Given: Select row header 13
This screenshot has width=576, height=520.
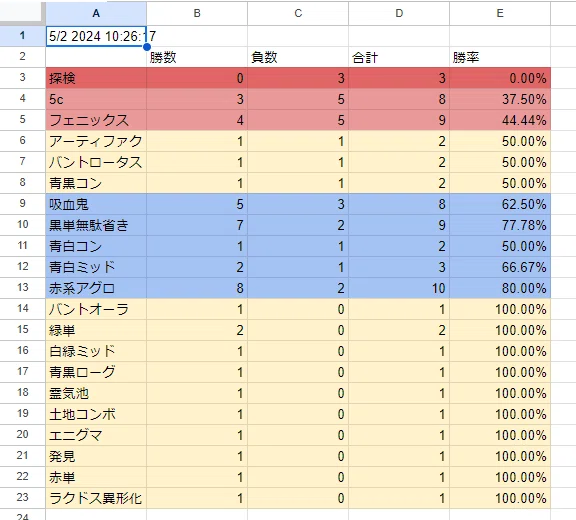Looking at the screenshot, I should pos(22,288).
